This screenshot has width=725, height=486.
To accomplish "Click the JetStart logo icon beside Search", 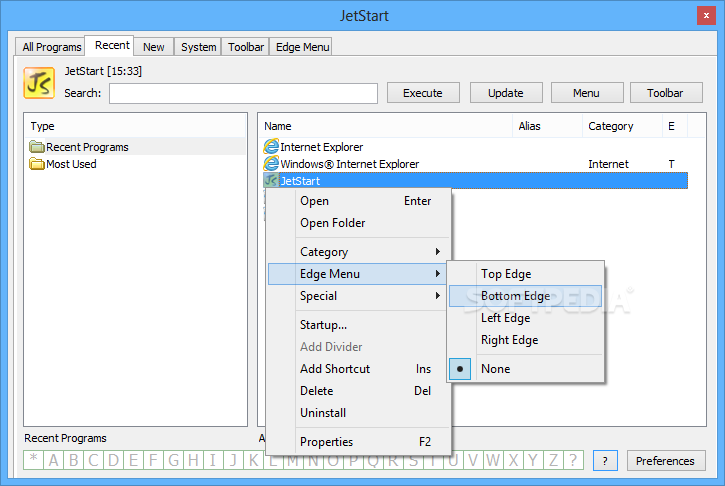I will click(39, 83).
